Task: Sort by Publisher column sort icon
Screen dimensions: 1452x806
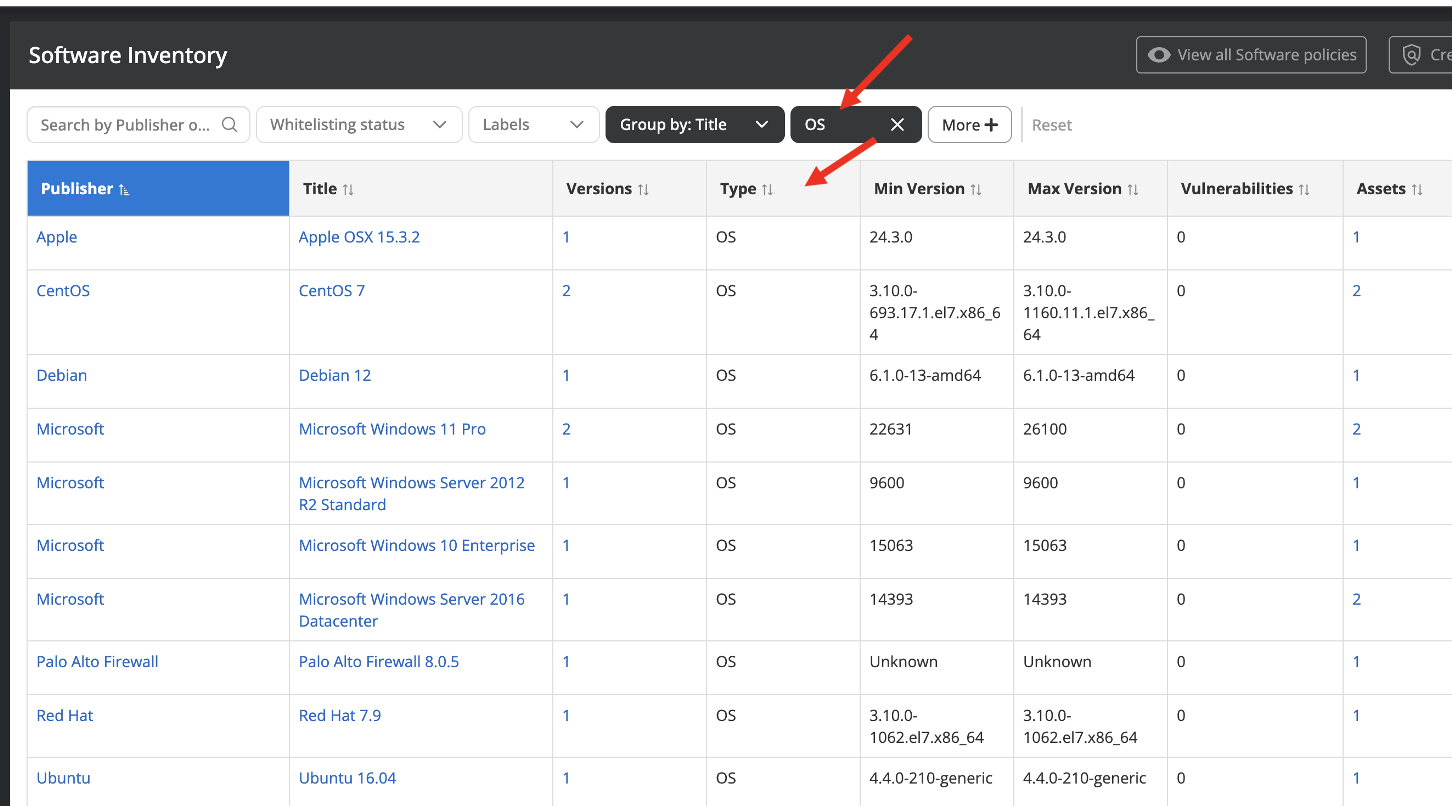Action: coord(124,189)
